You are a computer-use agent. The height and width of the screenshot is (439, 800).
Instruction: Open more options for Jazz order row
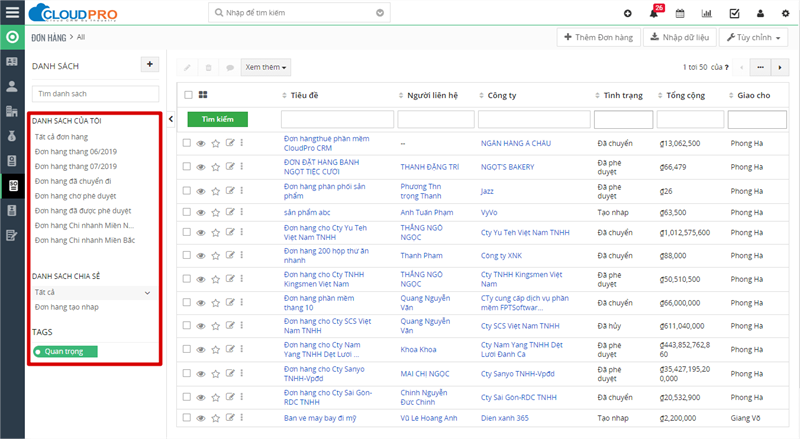coord(242,190)
